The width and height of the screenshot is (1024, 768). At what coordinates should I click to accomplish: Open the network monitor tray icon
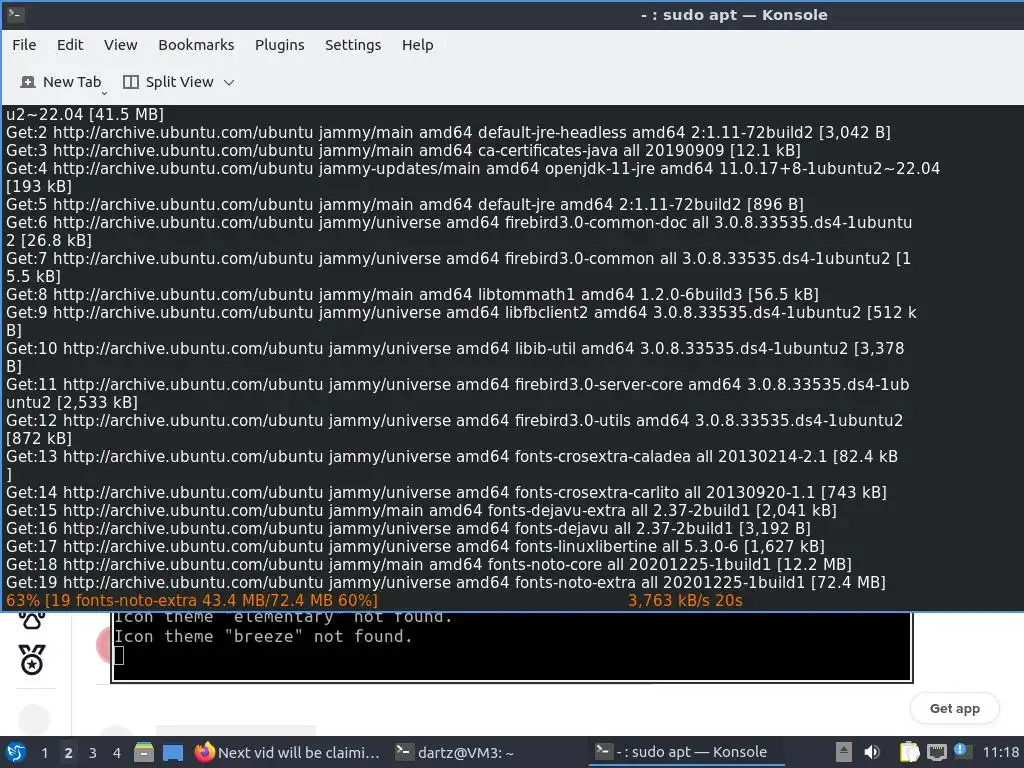(x=936, y=752)
